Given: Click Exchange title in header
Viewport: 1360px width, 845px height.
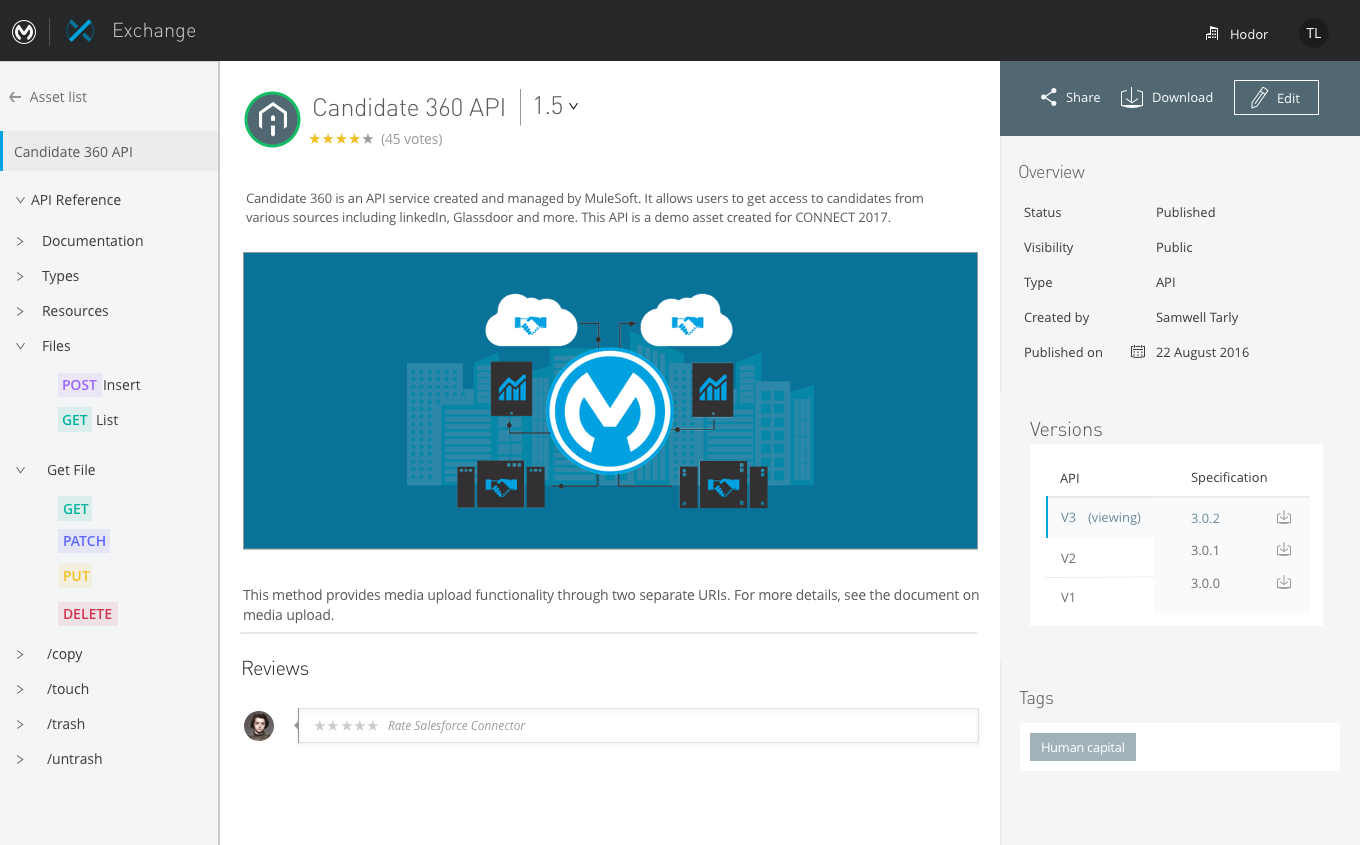Looking at the screenshot, I should click(x=154, y=31).
